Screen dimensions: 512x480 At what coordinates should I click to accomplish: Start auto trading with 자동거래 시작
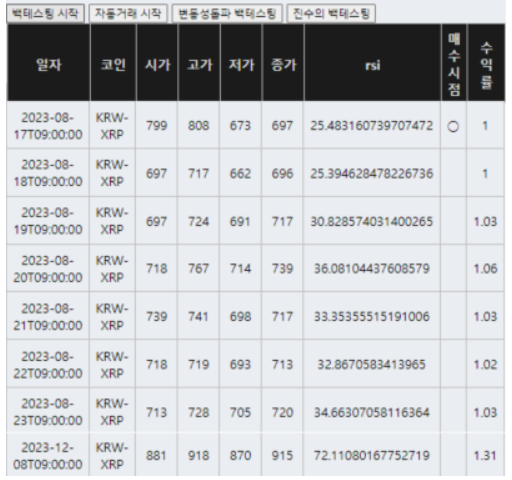coord(128,13)
